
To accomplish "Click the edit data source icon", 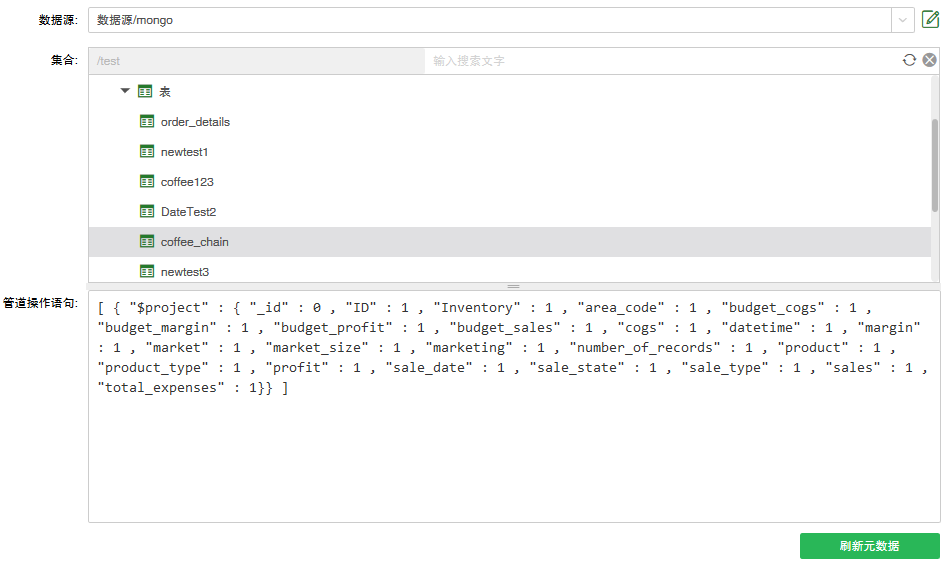I will click(x=930, y=20).
